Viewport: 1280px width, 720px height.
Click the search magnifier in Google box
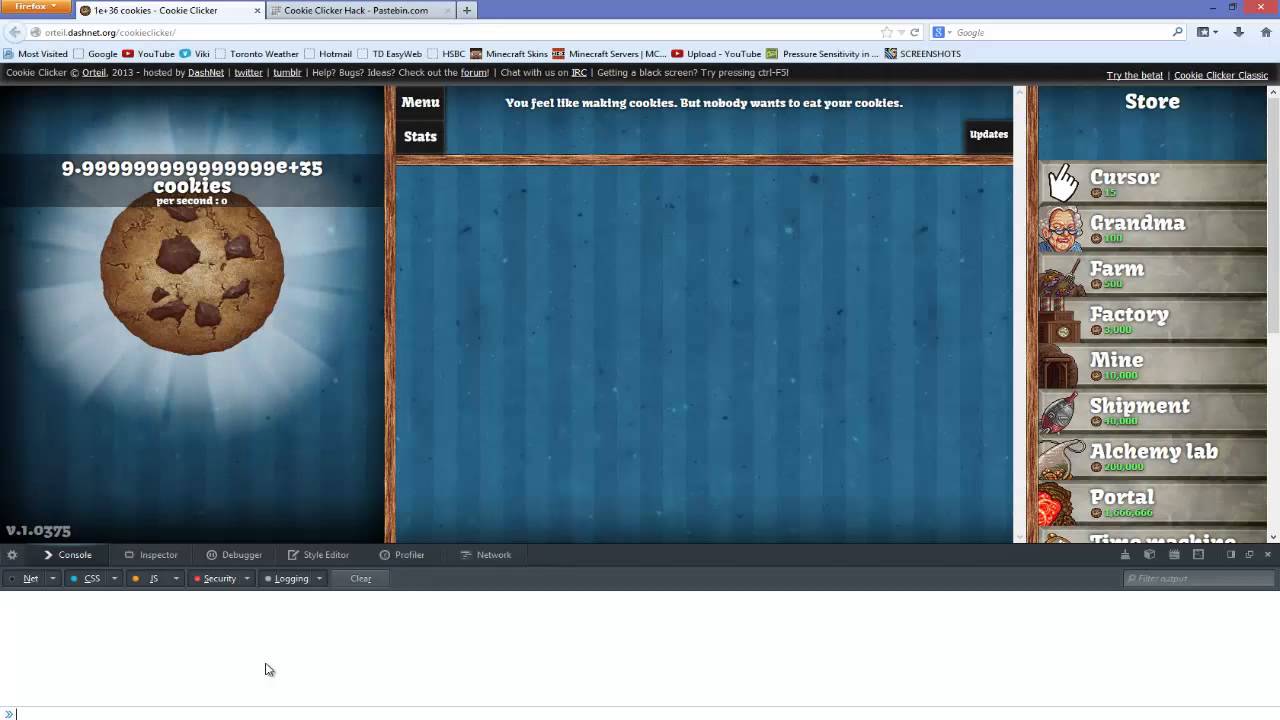1178,32
